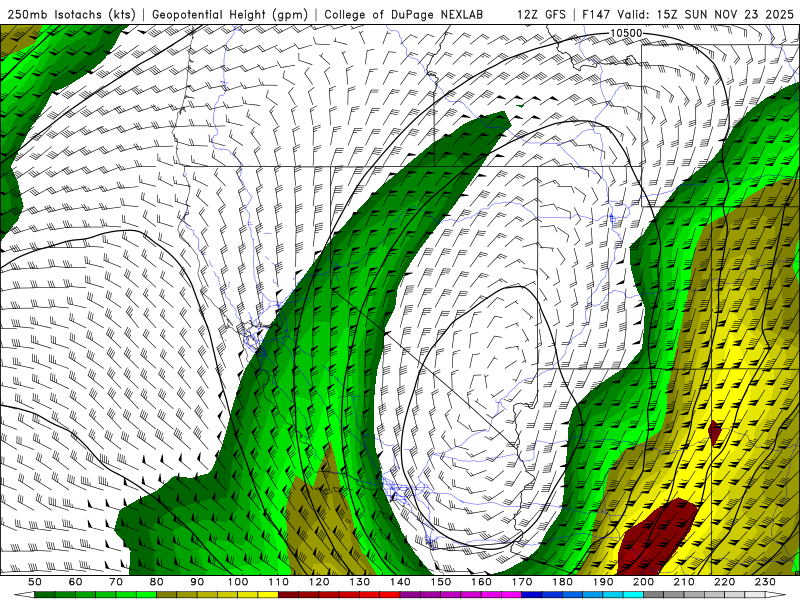Click the 200 value on the color scale
Screen dimensions: 800x600
coord(643,582)
